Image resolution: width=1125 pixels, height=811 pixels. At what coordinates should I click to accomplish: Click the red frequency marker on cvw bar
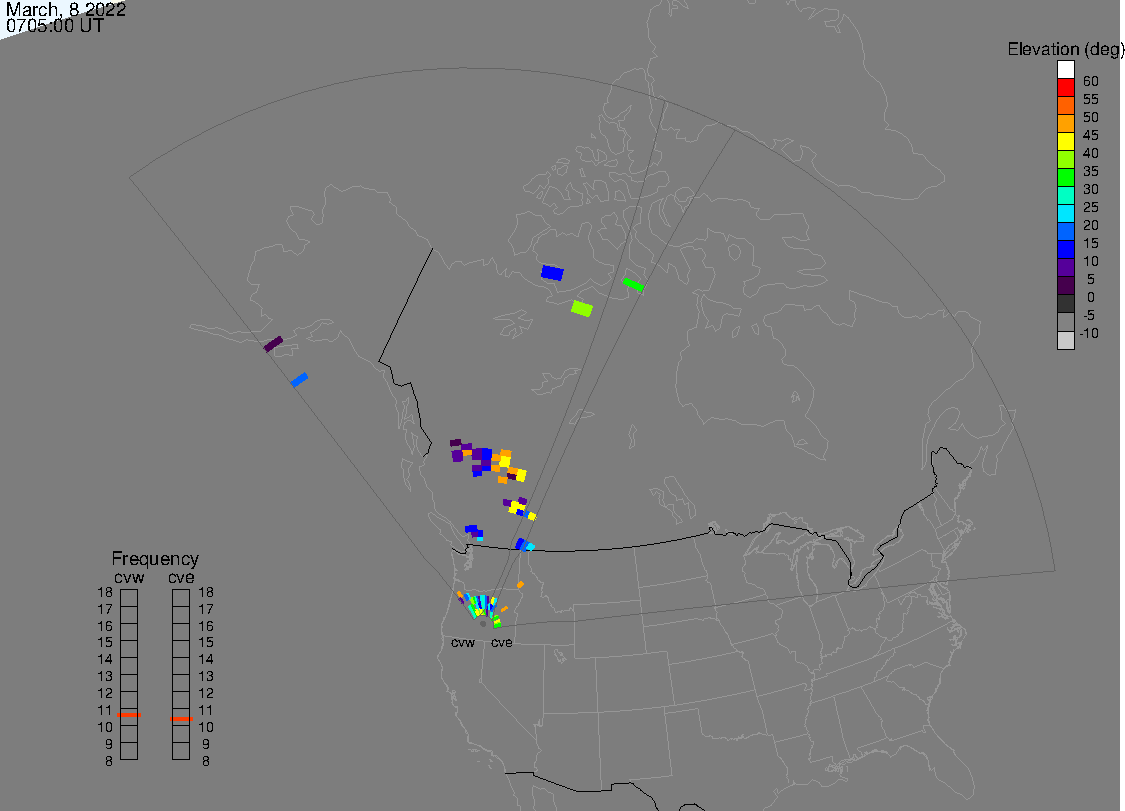(129, 715)
